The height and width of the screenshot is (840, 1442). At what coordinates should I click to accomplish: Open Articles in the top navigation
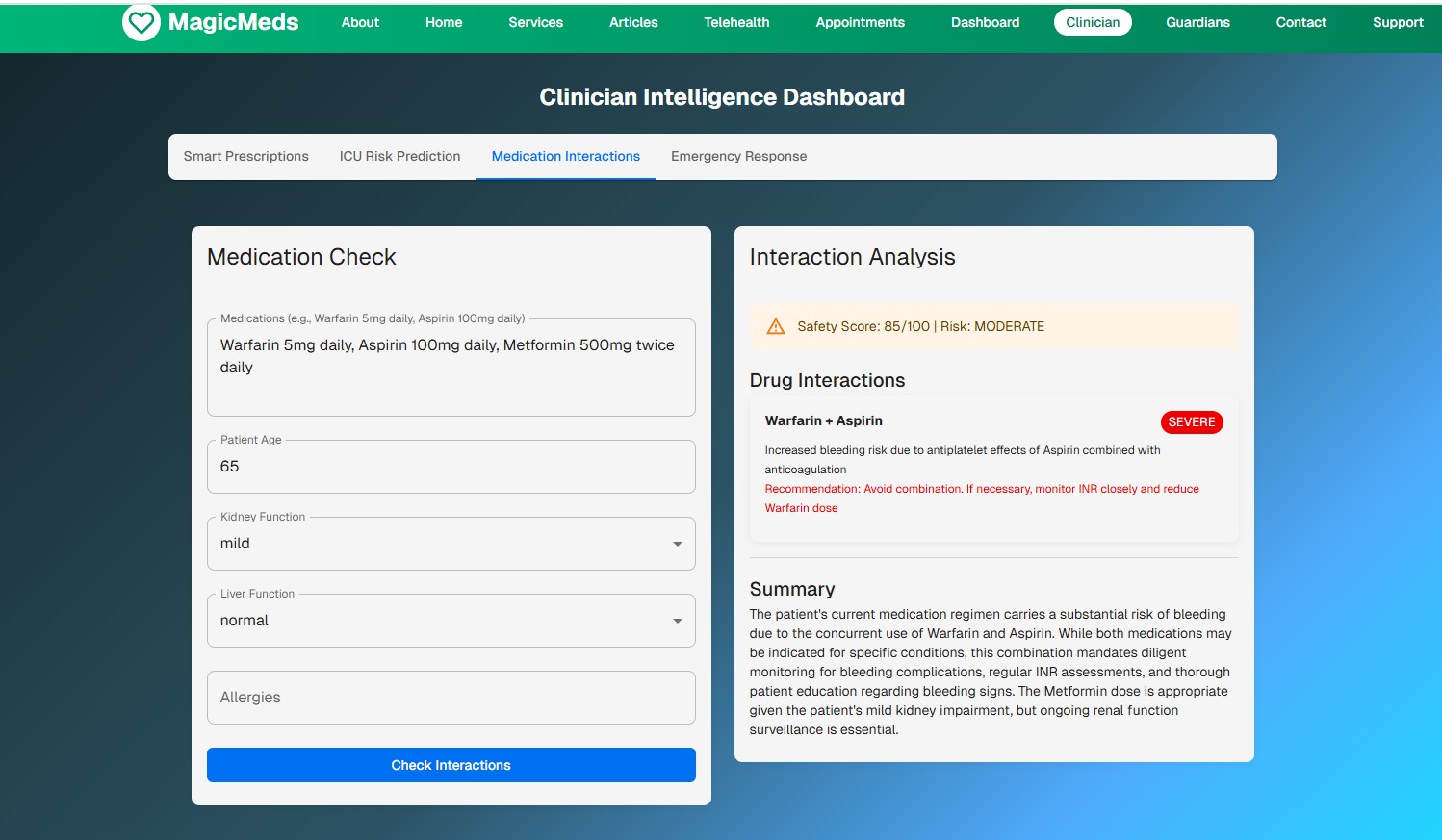pos(633,22)
